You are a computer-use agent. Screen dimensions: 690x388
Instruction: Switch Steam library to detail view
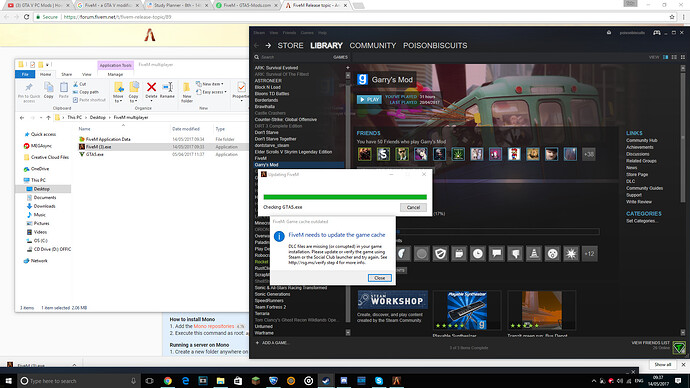[665, 57]
